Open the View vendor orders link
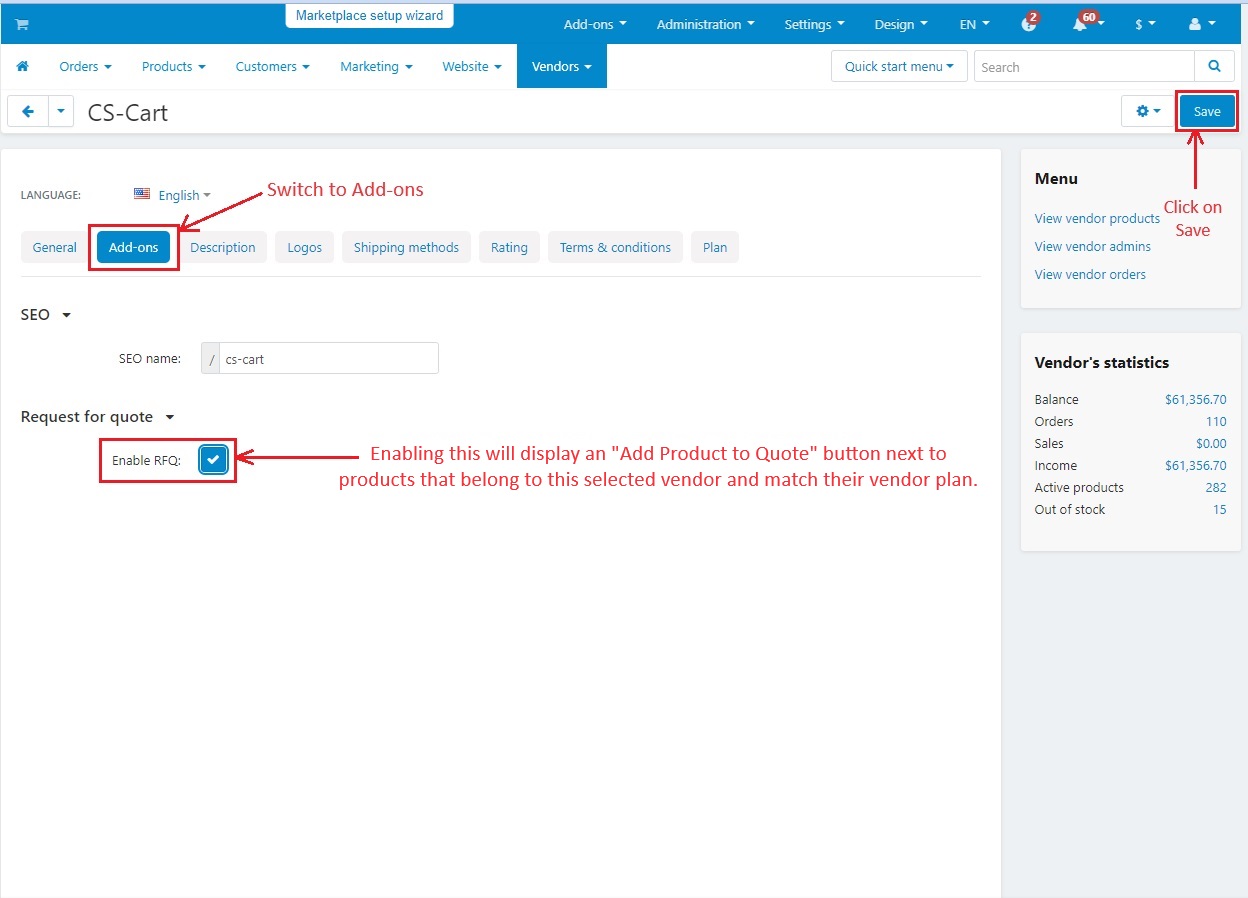This screenshot has width=1248, height=898. pos(1089,274)
